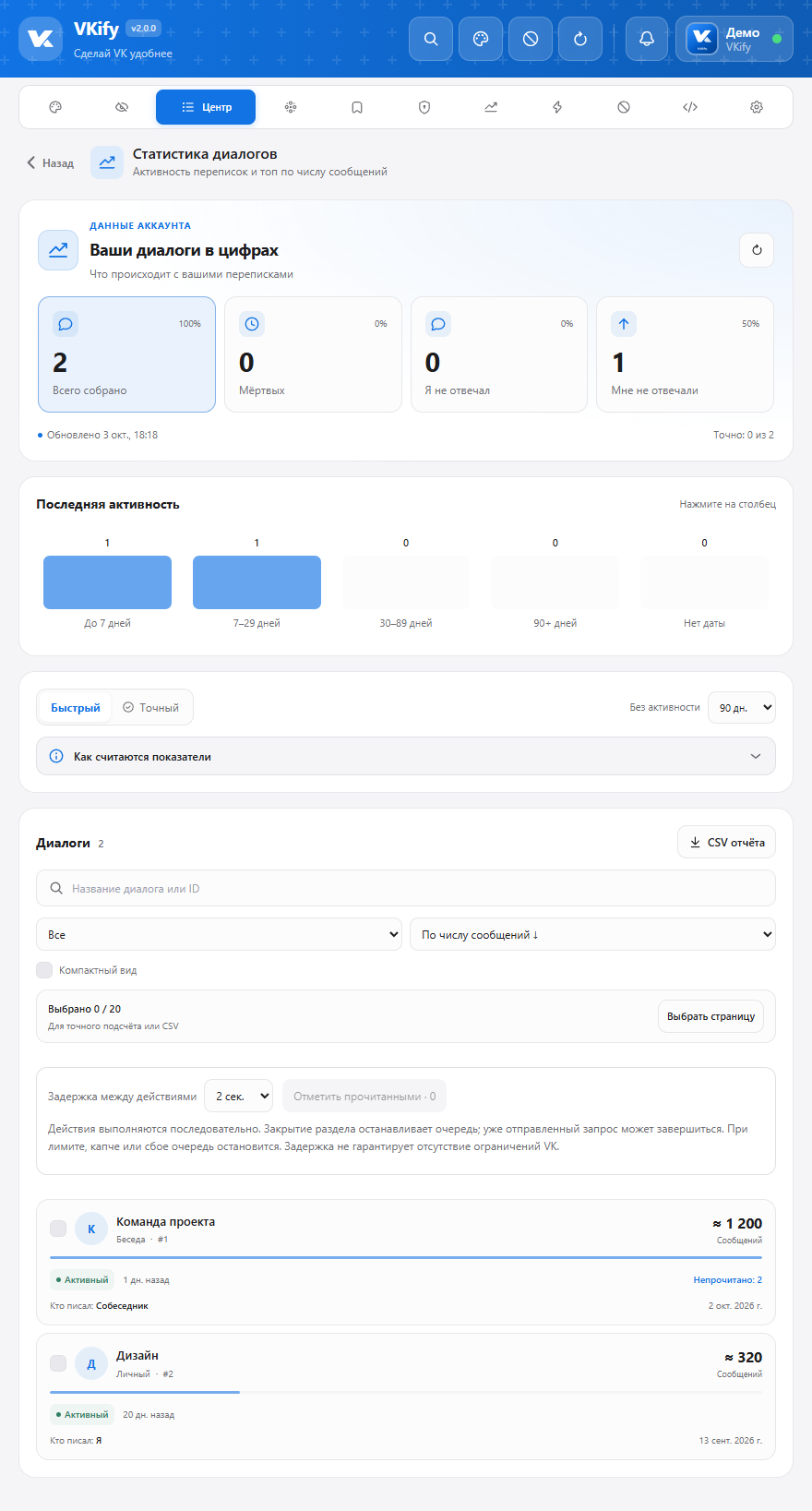Screen dimensions: 812x1511
Task: Click the Дизайн dialog title
Action: tap(137, 1355)
